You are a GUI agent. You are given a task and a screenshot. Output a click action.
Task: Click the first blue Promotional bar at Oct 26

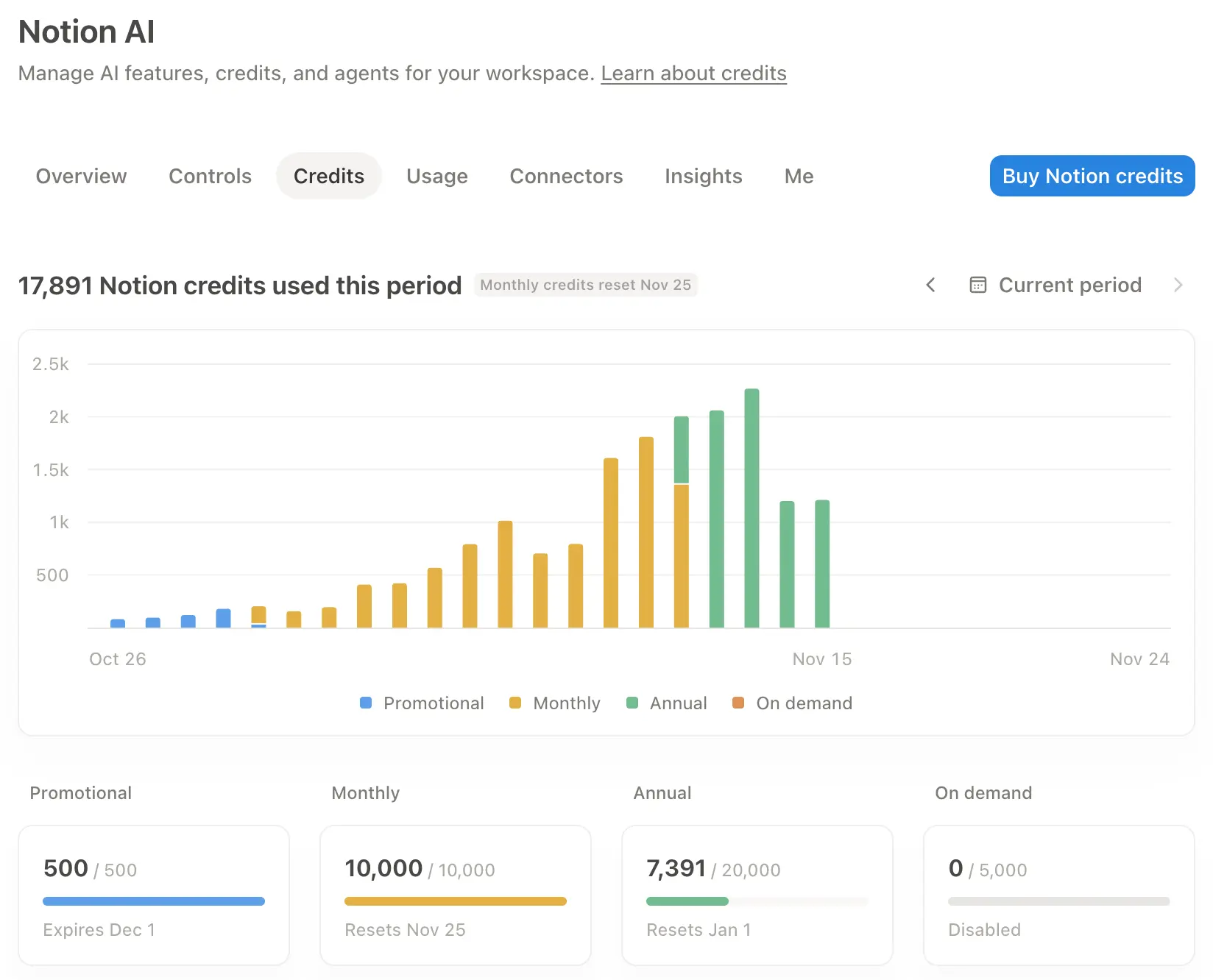point(118,623)
